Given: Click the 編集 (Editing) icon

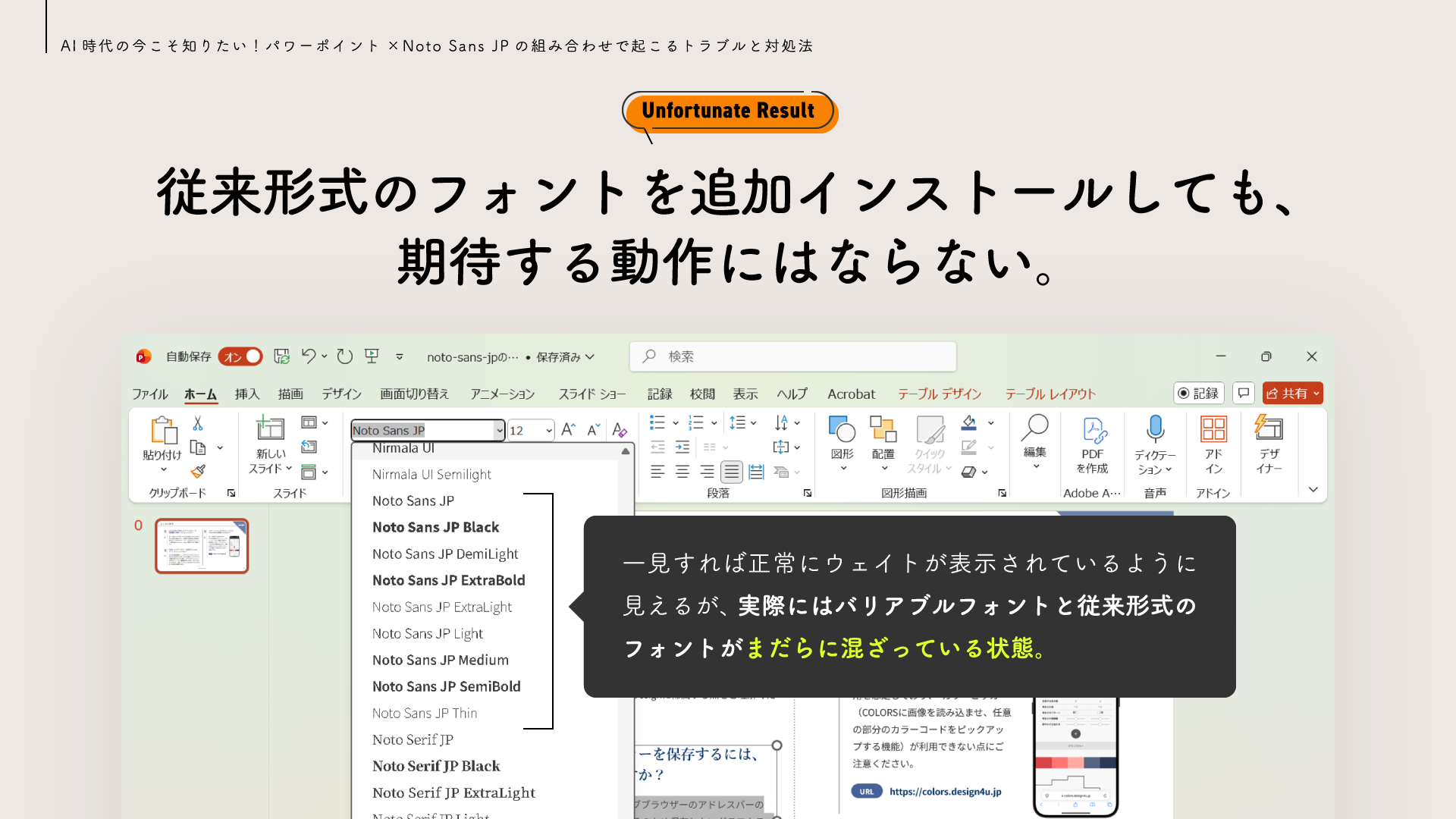Looking at the screenshot, I should pyautogui.click(x=1034, y=441).
